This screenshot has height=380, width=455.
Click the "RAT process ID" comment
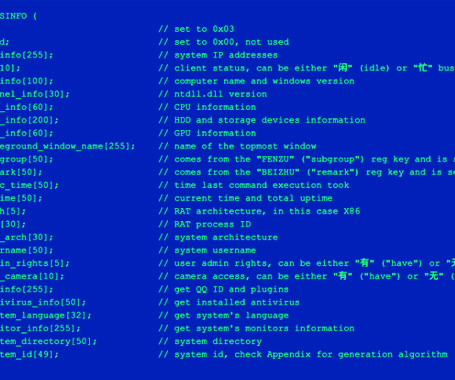pyautogui.click(x=205, y=224)
